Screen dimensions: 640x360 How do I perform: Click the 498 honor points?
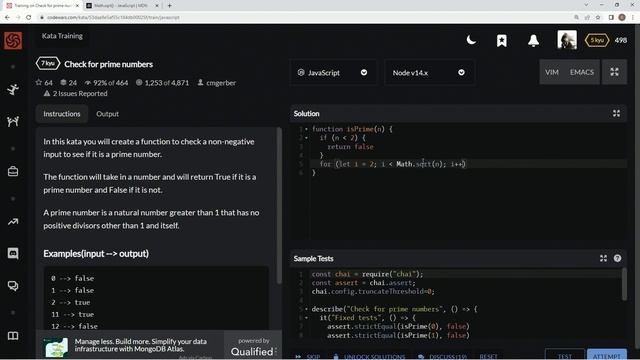pos(620,40)
